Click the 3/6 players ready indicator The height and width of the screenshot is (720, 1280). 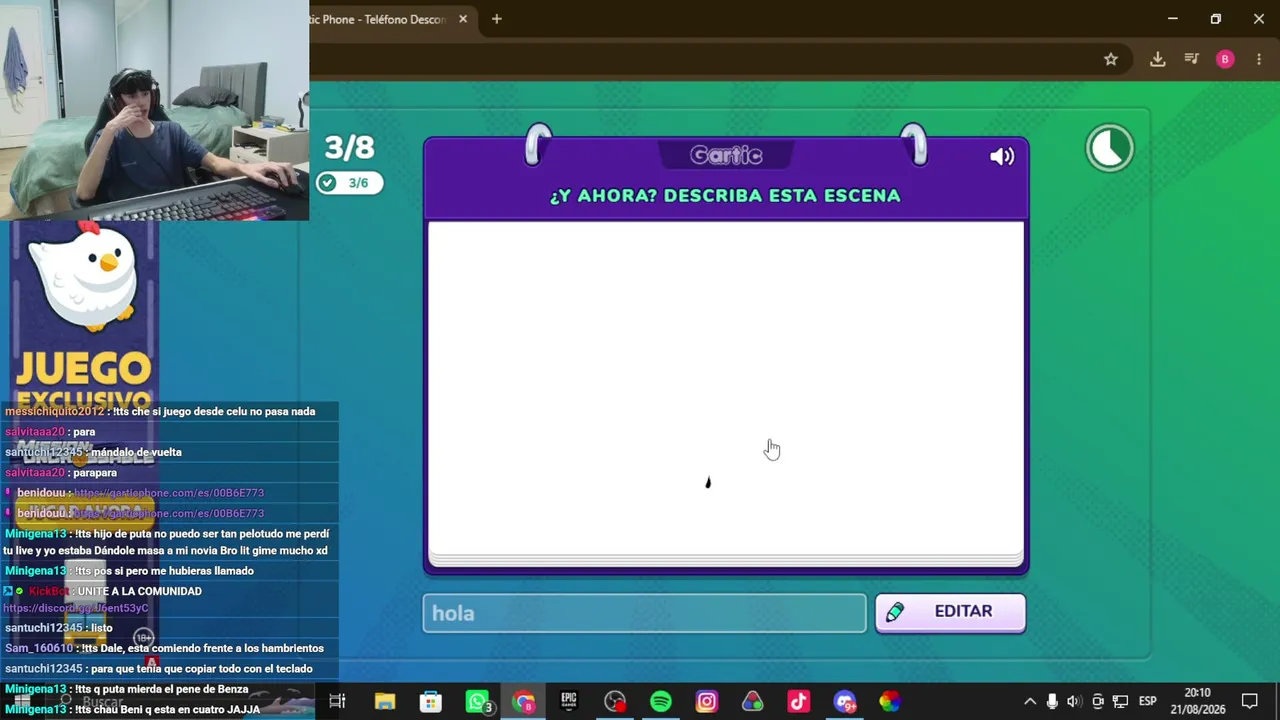[x=349, y=183]
